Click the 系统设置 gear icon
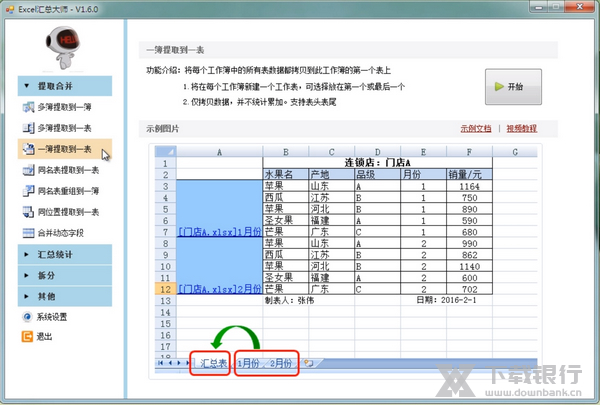 [x=27, y=317]
